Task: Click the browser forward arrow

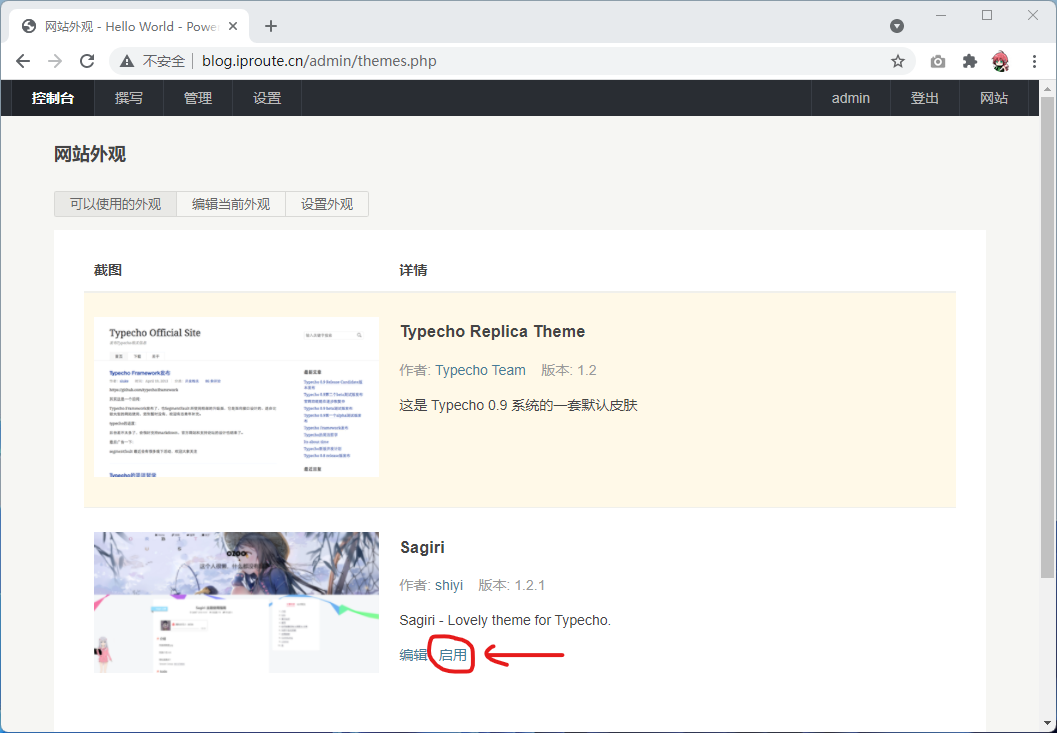Action: 55,61
